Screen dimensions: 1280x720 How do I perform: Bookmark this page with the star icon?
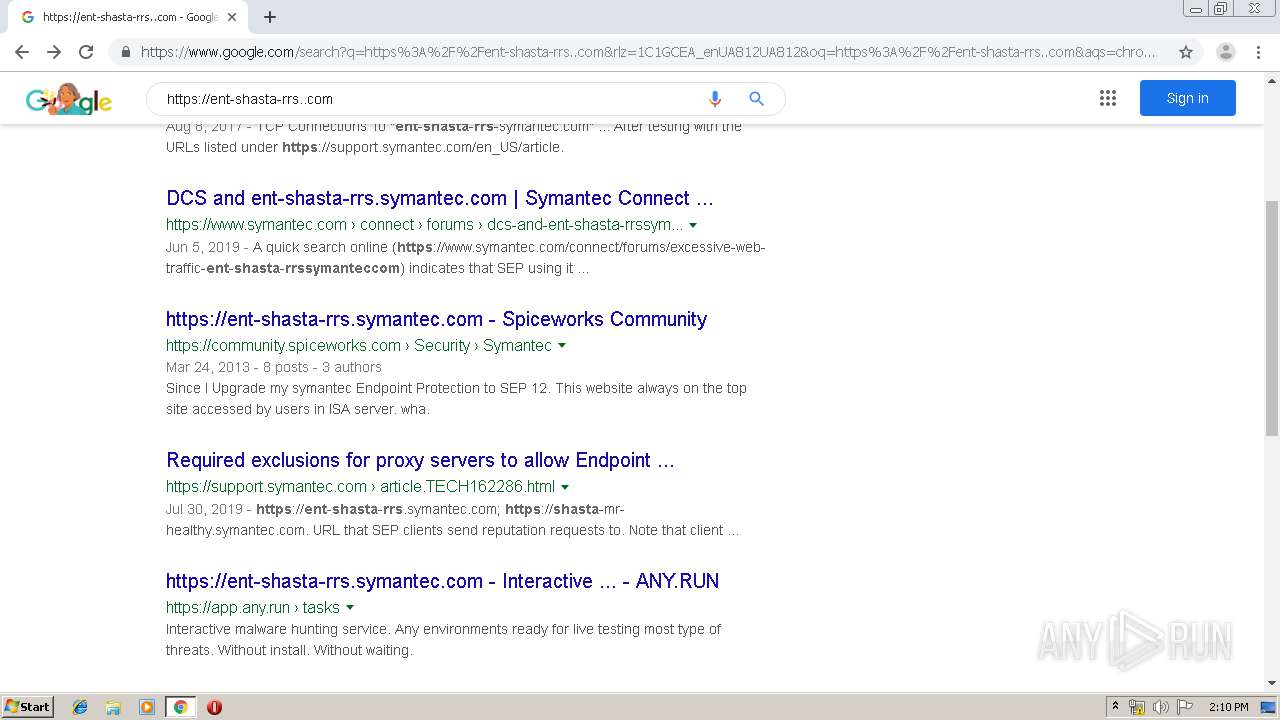1186,52
